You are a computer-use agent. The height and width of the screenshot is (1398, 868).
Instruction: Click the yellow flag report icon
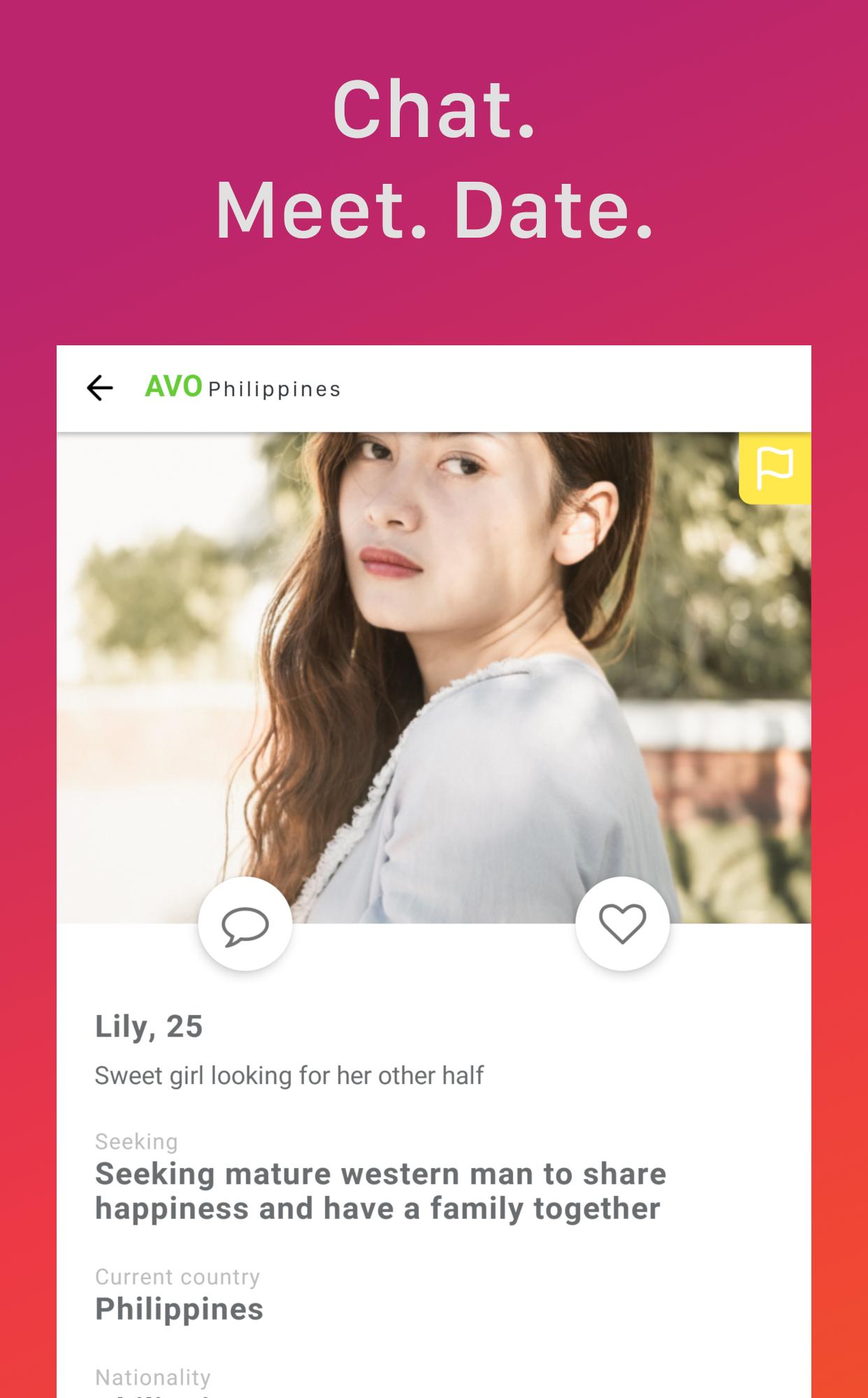[775, 468]
